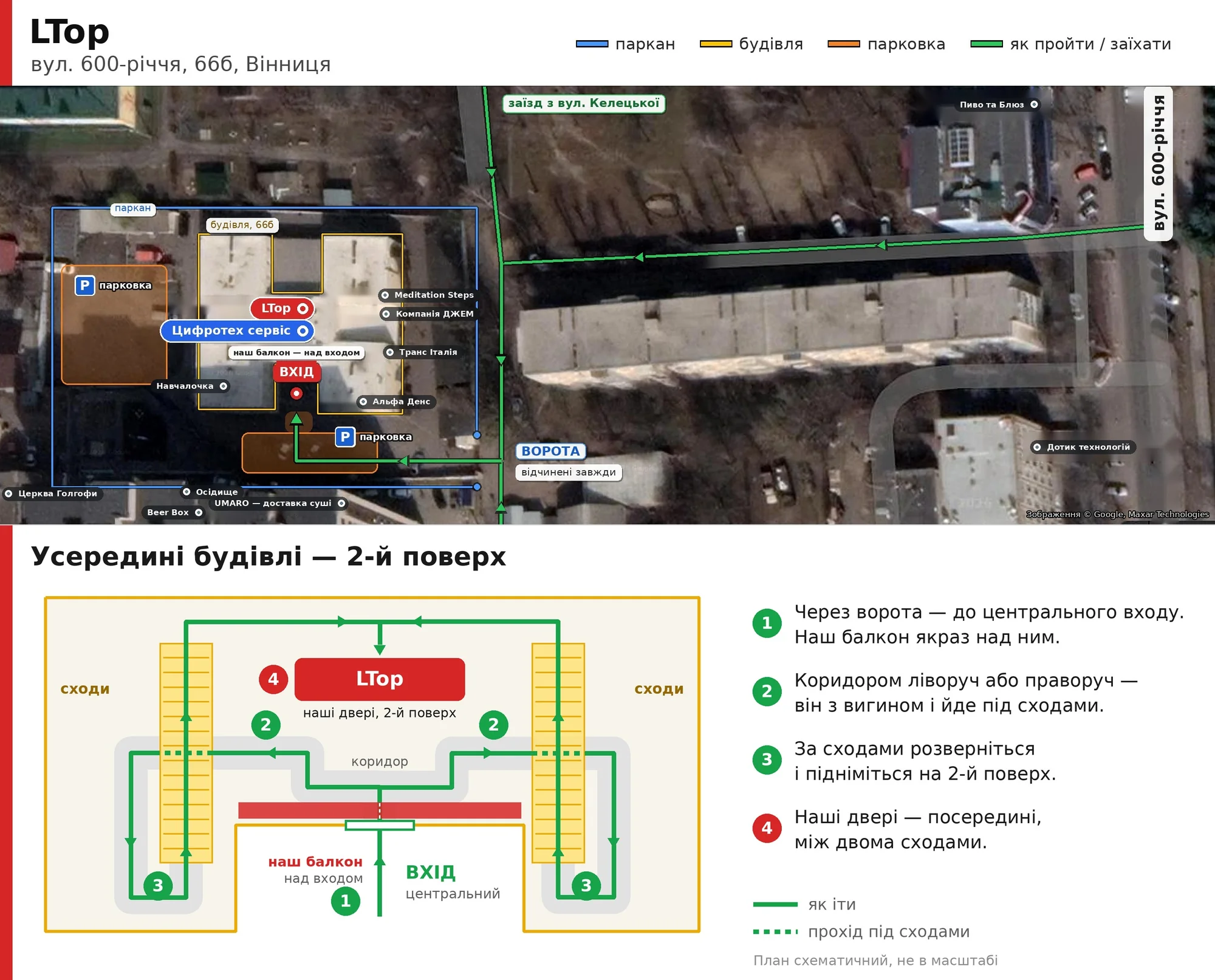Image resolution: width=1215 pixels, height=980 pixels.
Task: Click the Навчалочка map marker
Action: tap(191, 386)
